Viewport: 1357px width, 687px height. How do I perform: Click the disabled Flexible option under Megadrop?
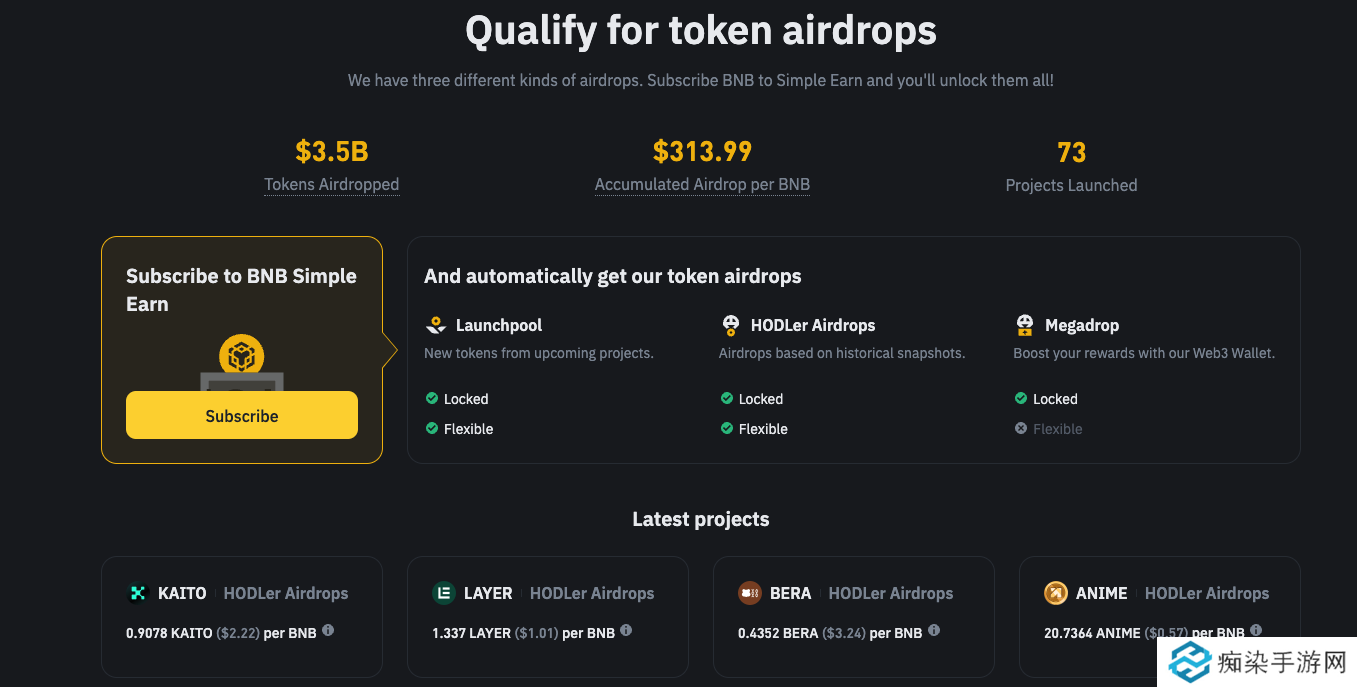click(x=1057, y=429)
